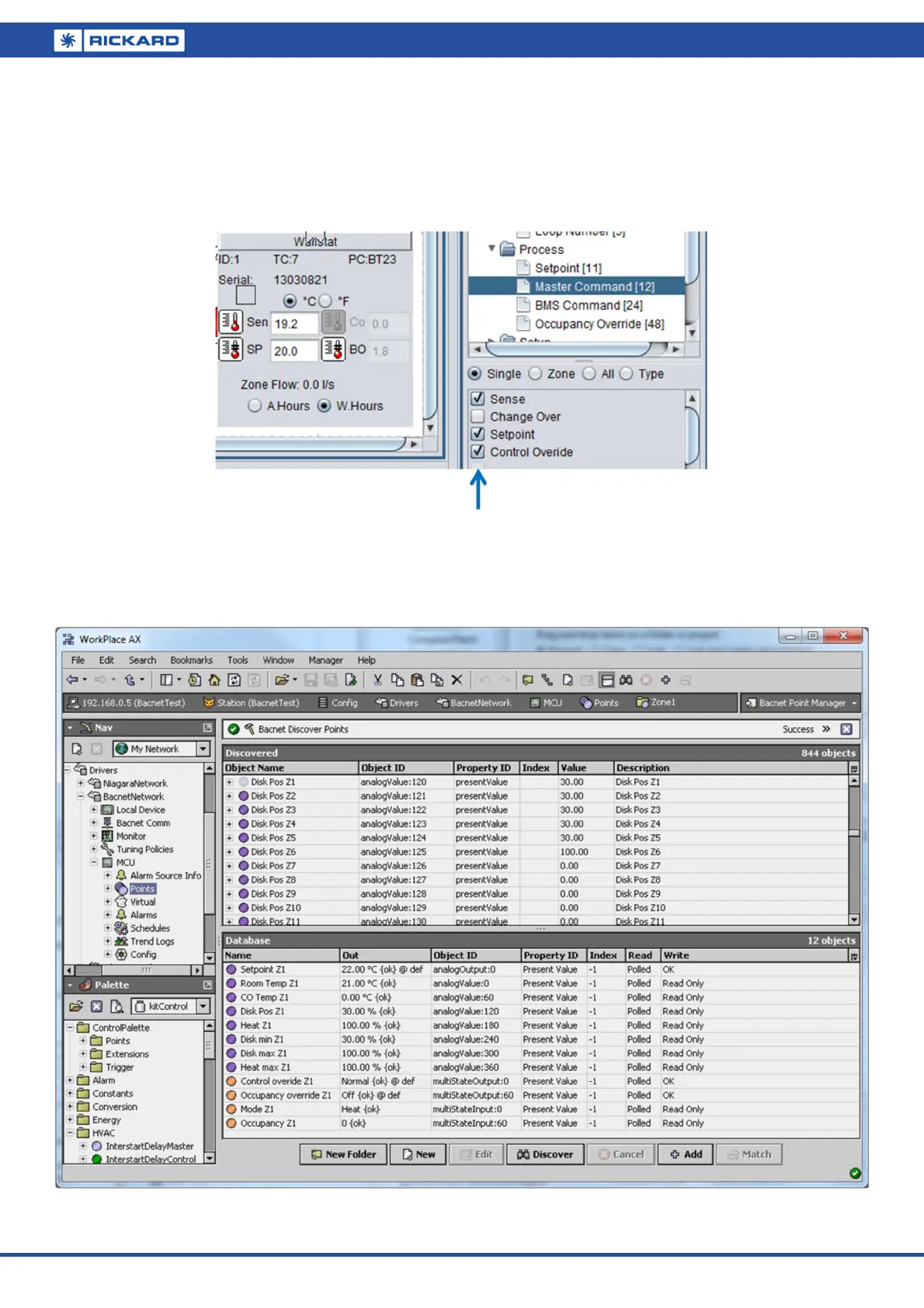Open the kitControl palette dropdown
The image size is (924, 1308).
tap(203, 1007)
